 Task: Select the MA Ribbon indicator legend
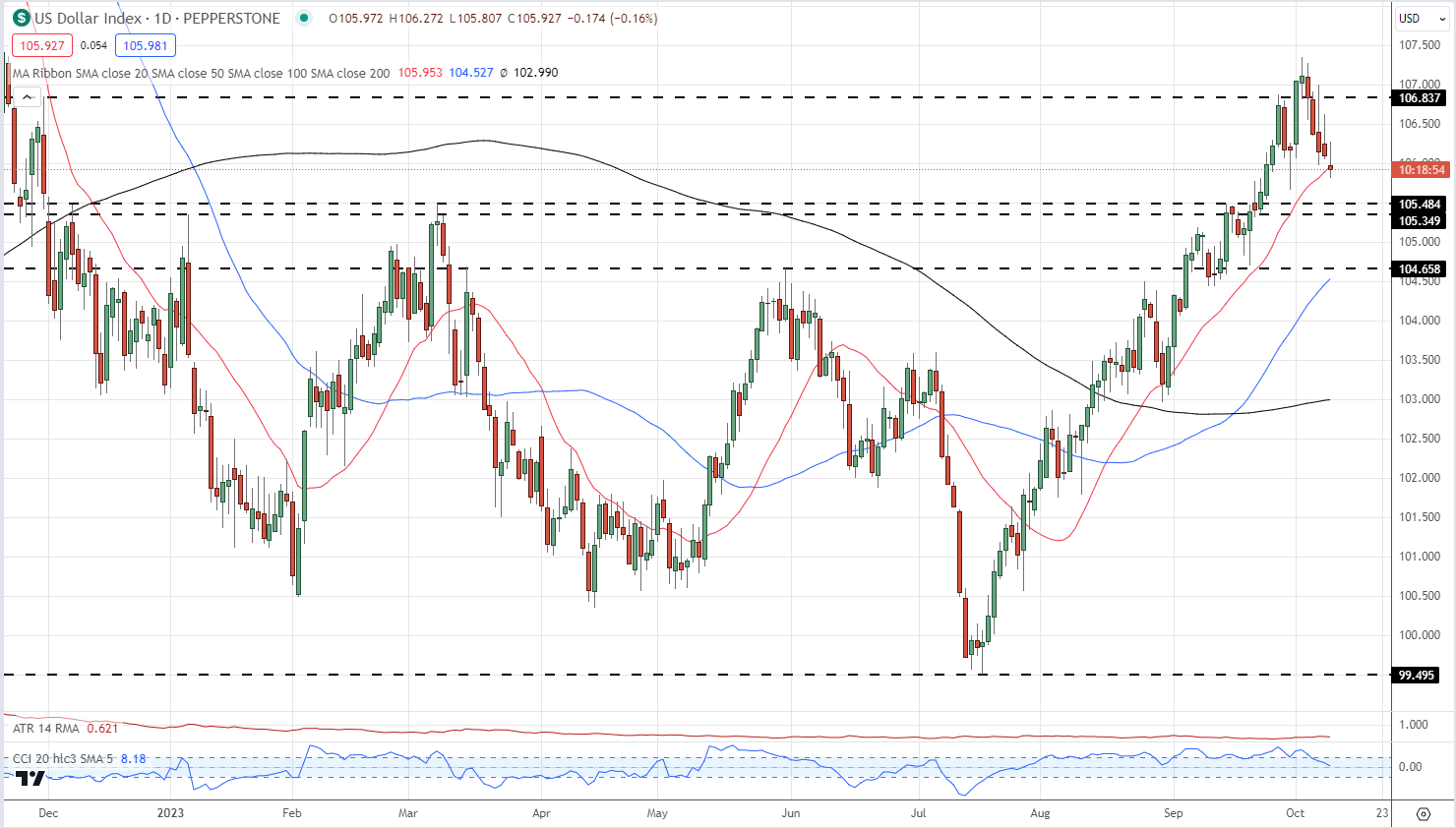[202, 73]
